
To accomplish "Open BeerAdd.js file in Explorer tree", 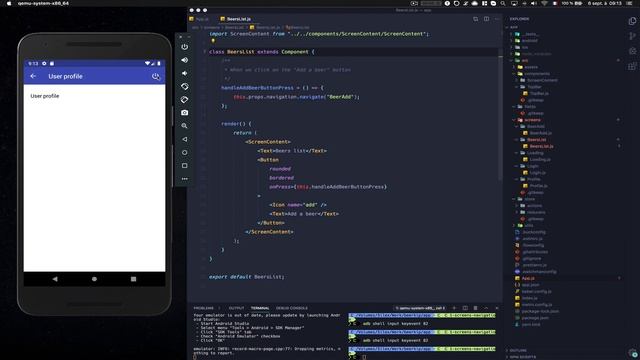I will tap(538, 133).
